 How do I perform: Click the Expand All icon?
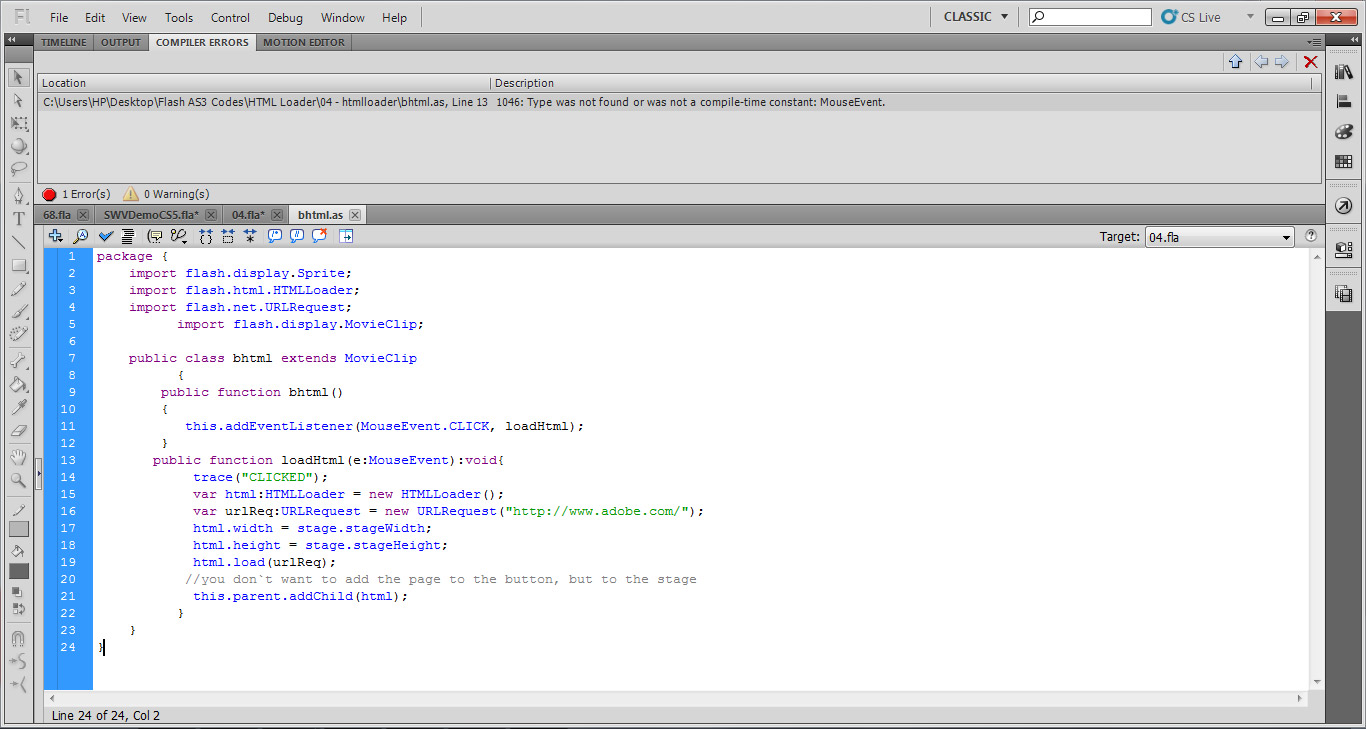pyautogui.click(x=250, y=236)
